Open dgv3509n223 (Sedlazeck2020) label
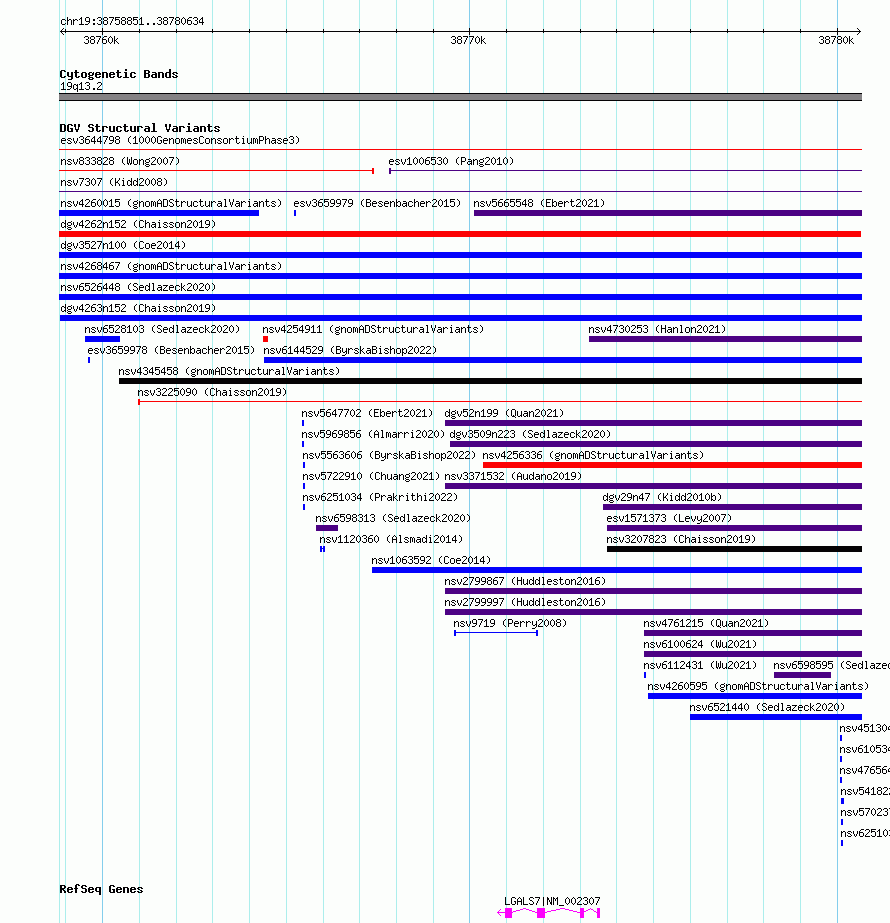 [530, 434]
